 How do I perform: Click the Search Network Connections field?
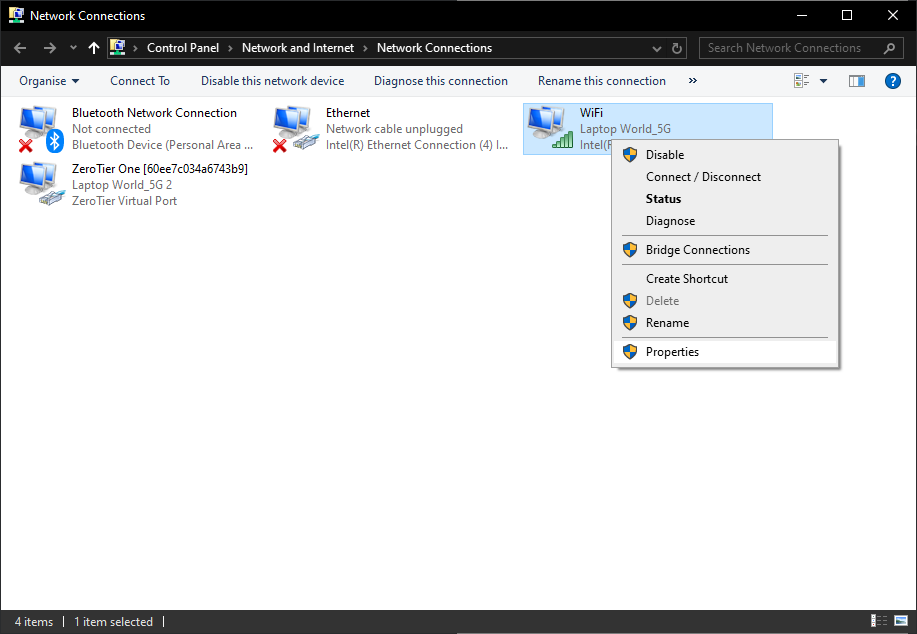(x=792, y=48)
